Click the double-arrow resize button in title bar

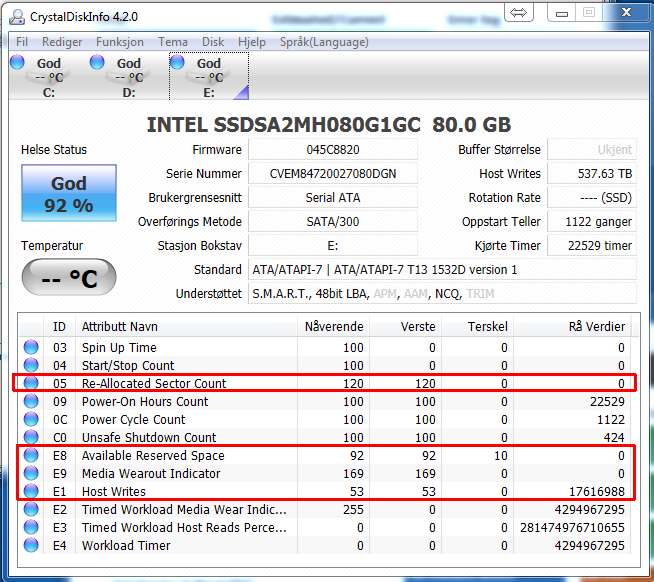click(518, 13)
